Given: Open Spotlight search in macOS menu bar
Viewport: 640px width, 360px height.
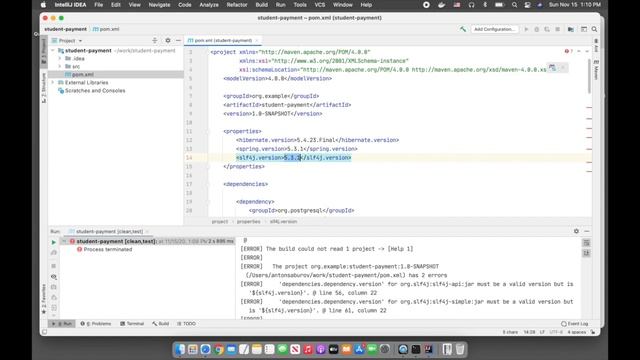Looking at the screenshot, I should (514, 5).
